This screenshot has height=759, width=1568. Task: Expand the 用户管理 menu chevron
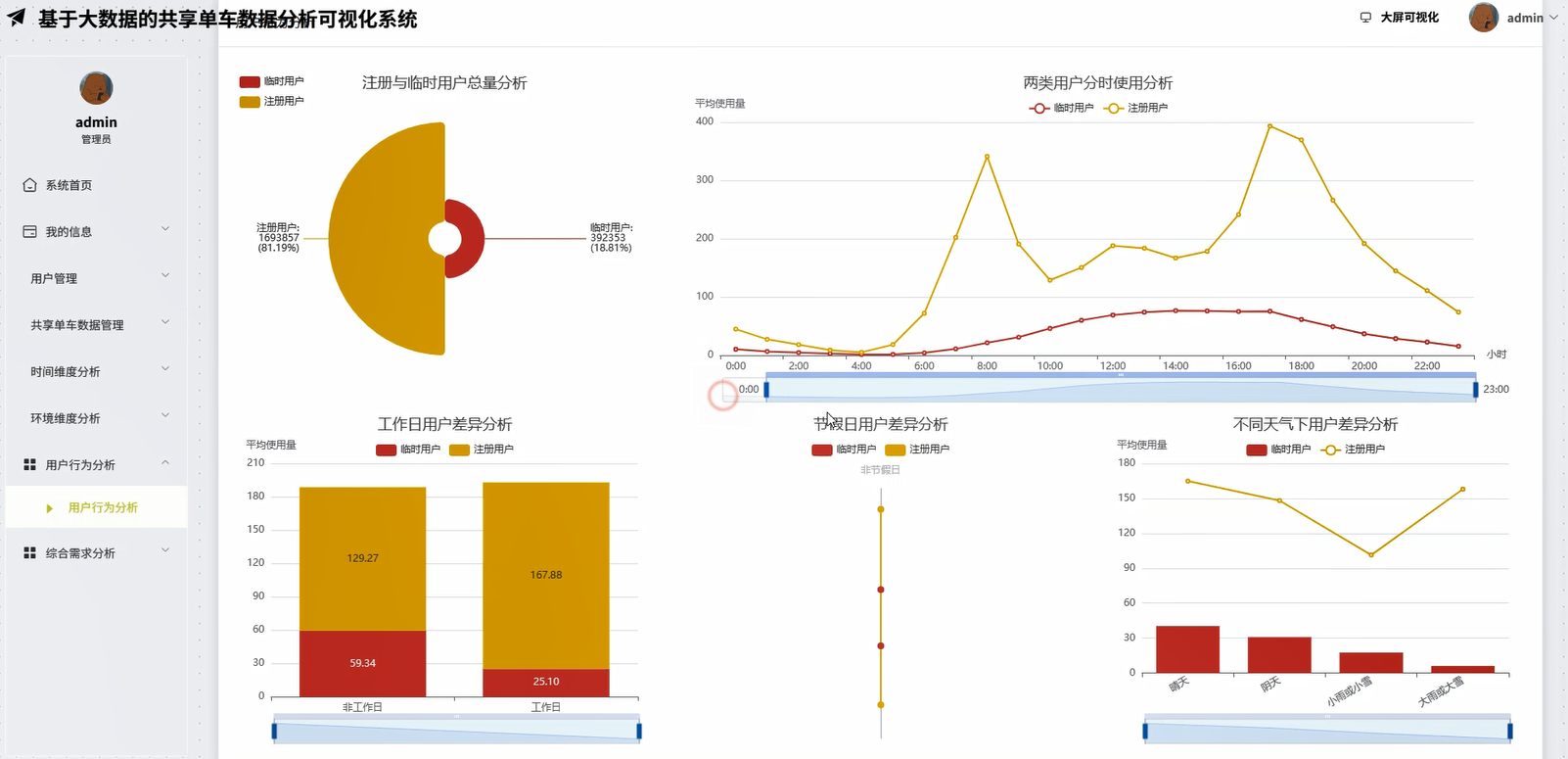pyautogui.click(x=165, y=275)
